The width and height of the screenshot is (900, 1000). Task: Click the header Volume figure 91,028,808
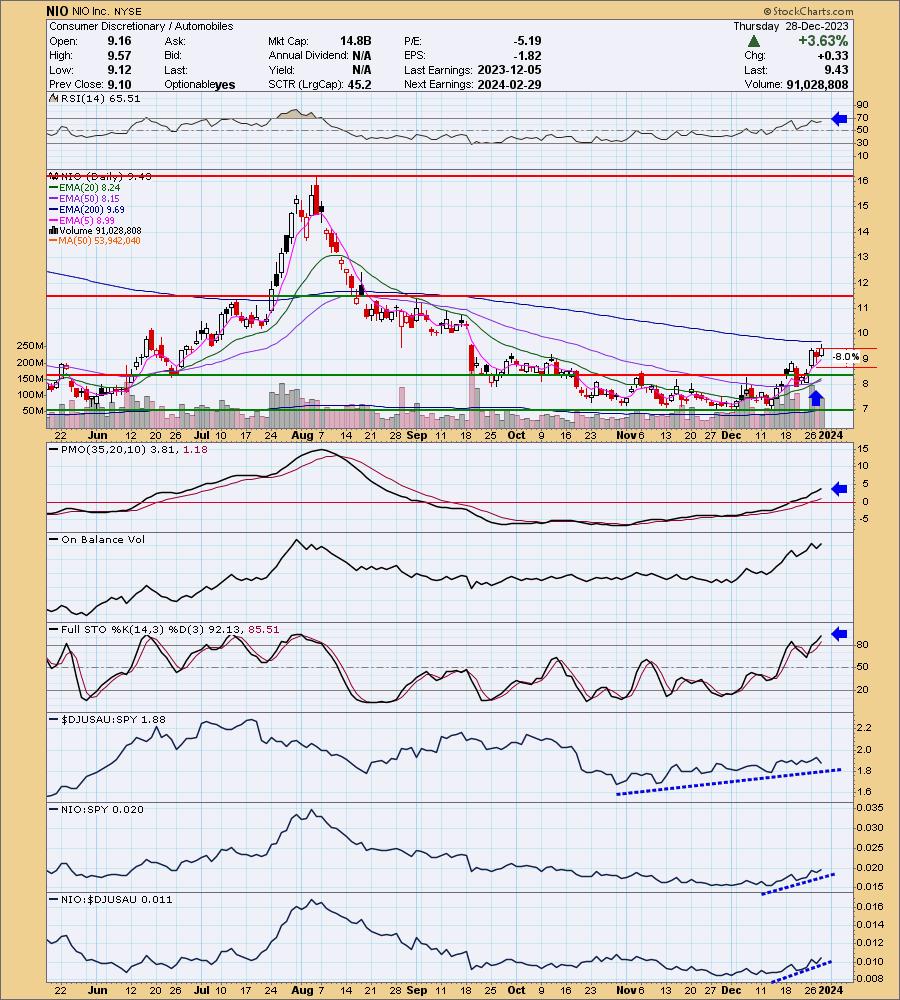tap(817, 84)
